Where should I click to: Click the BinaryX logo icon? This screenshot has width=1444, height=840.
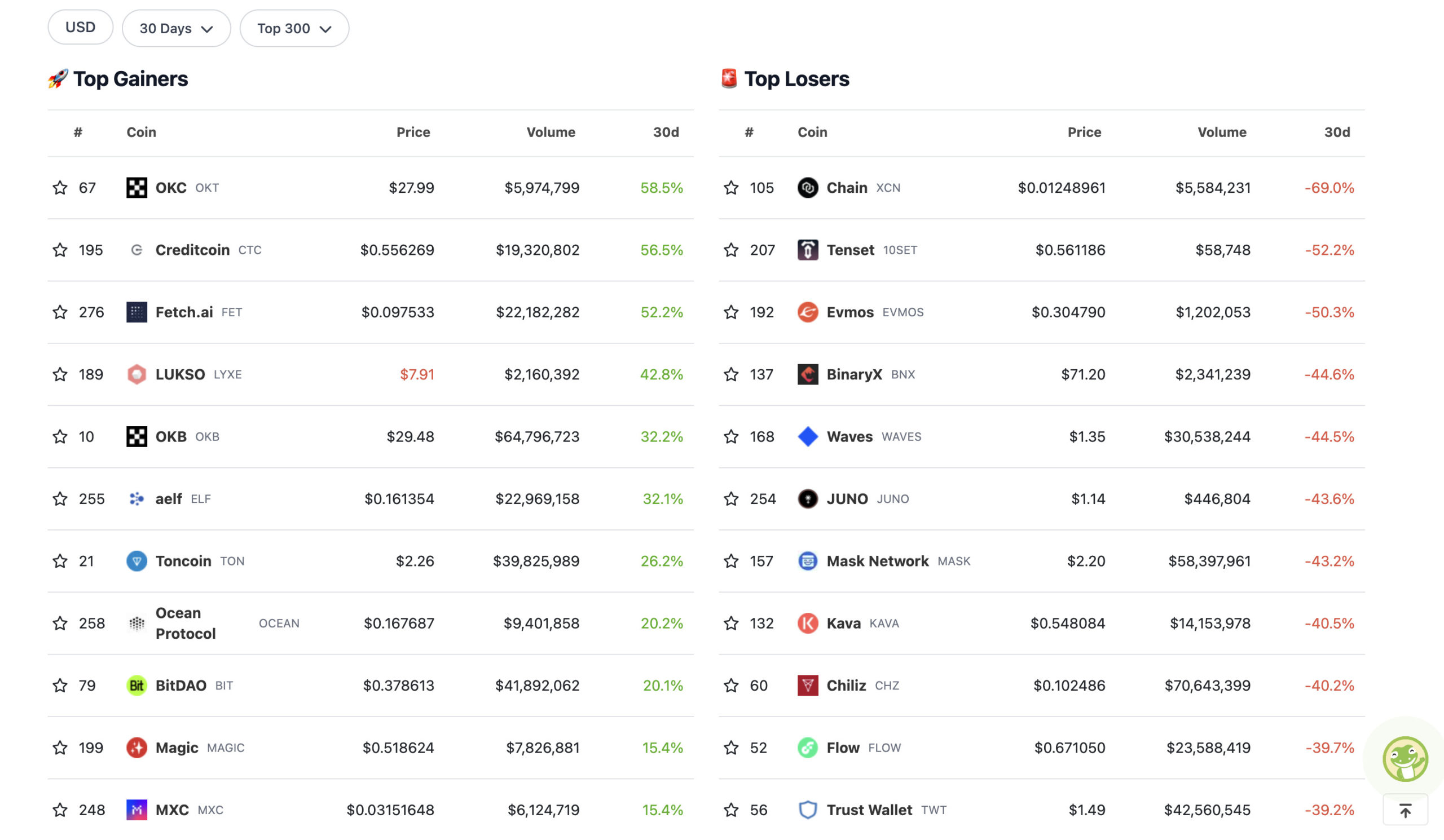[x=808, y=374]
